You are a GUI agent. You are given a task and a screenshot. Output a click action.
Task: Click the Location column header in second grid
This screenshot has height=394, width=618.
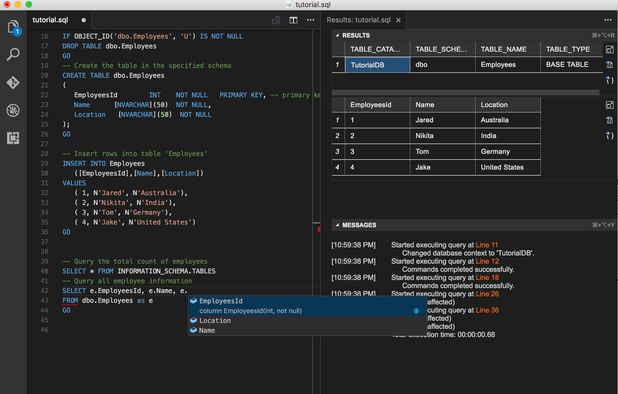pos(508,105)
